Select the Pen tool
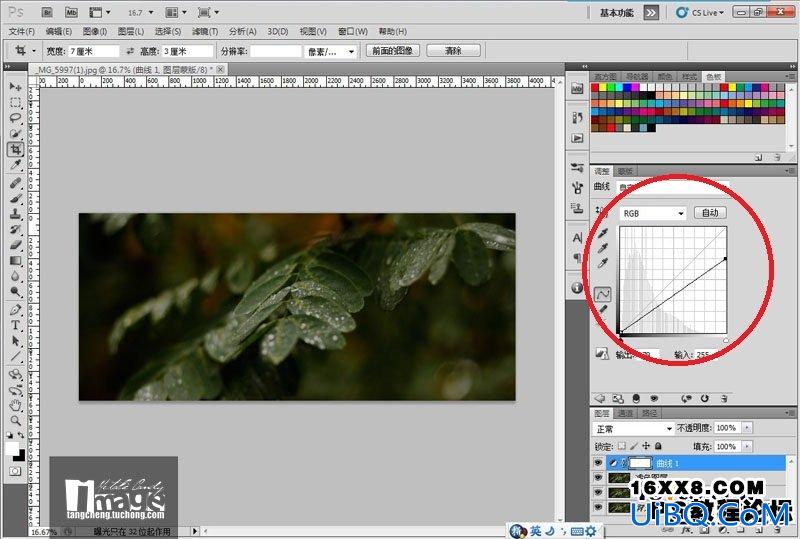800x539 pixels. point(15,310)
